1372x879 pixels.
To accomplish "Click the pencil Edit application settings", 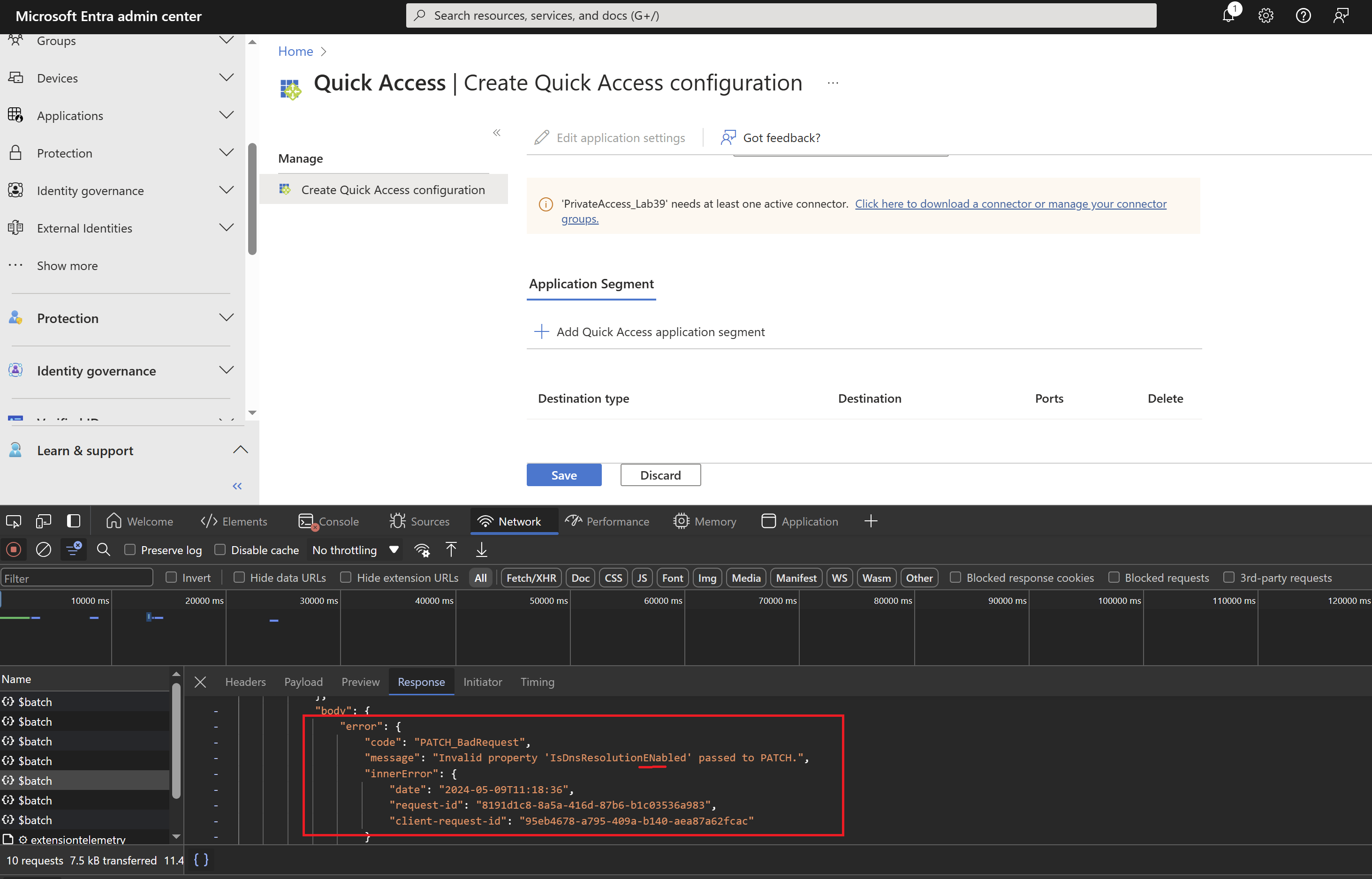I will 610,137.
